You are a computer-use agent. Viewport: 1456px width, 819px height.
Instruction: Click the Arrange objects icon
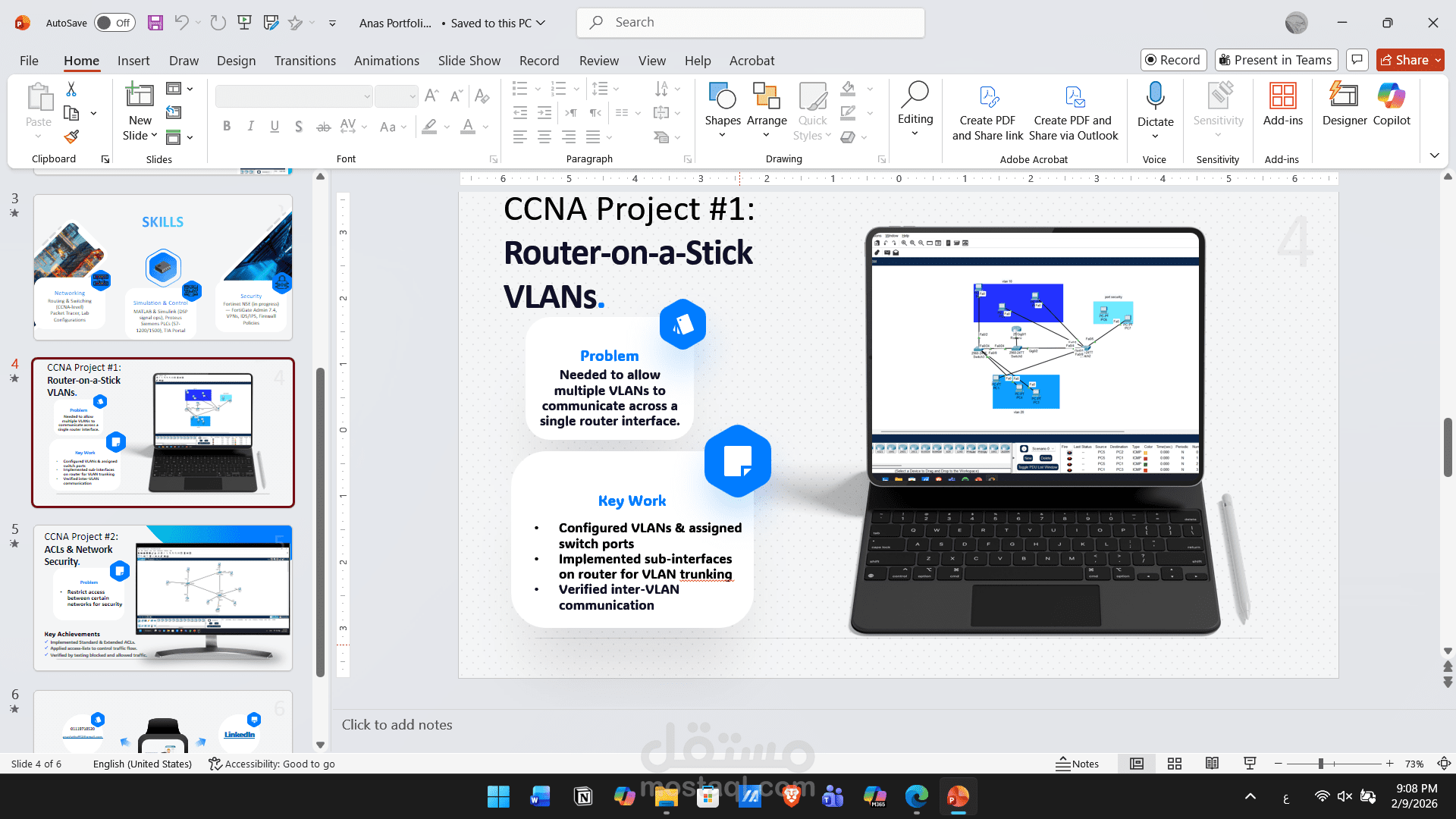click(767, 96)
